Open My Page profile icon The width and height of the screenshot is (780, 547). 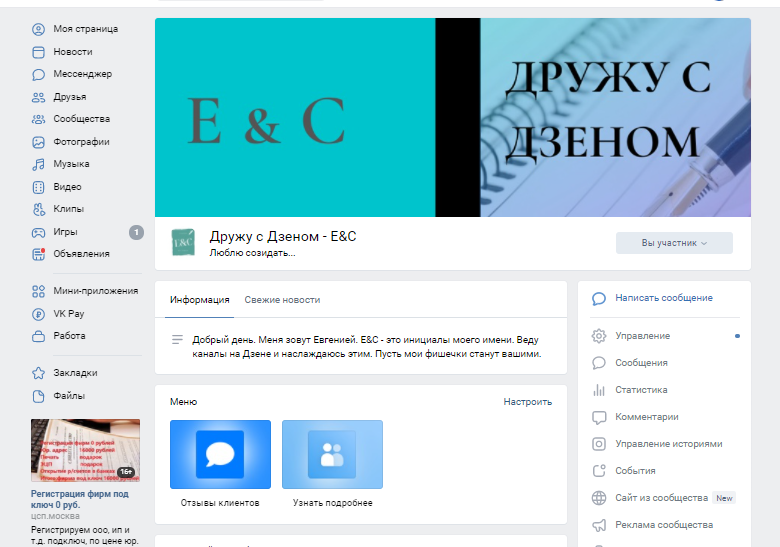[x=38, y=29]
